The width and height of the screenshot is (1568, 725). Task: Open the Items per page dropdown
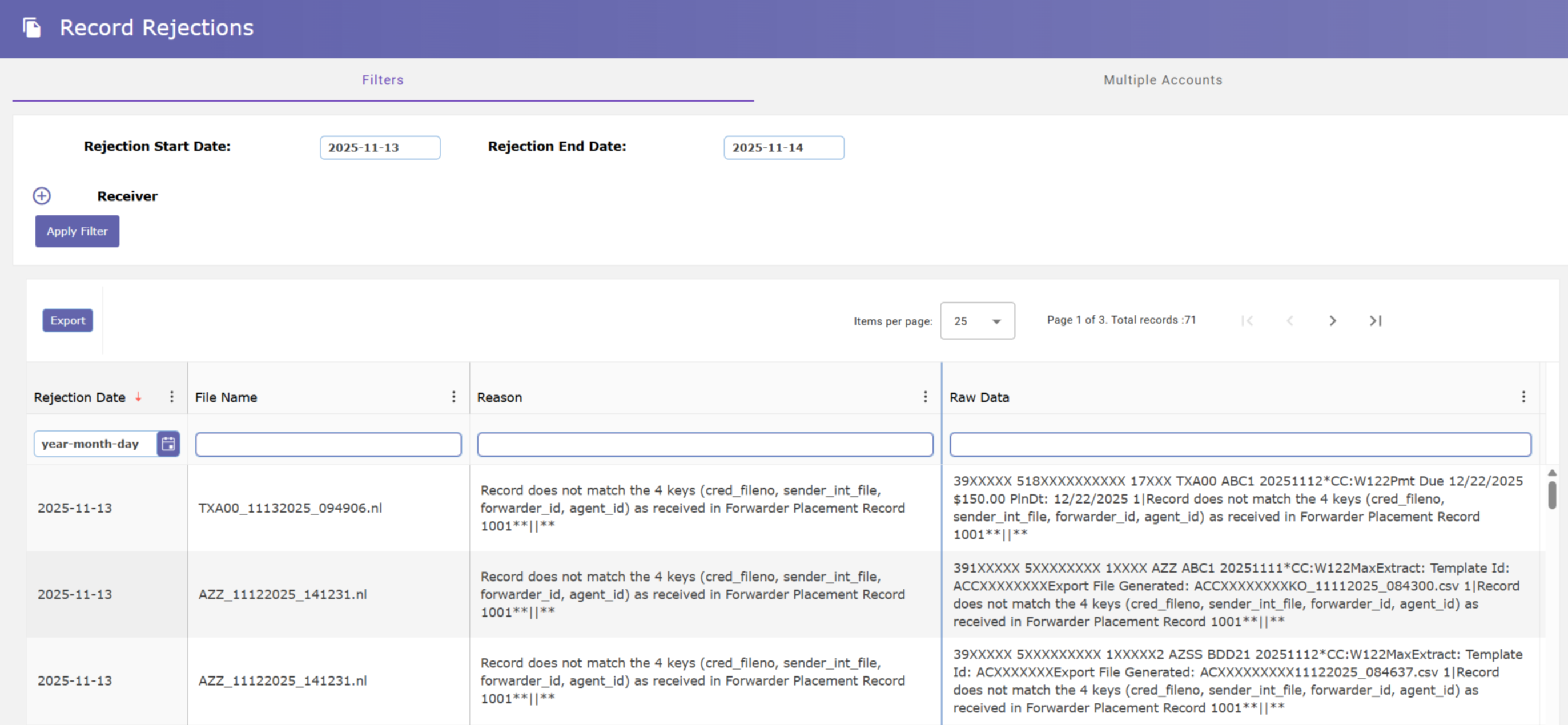coord(976,321)
